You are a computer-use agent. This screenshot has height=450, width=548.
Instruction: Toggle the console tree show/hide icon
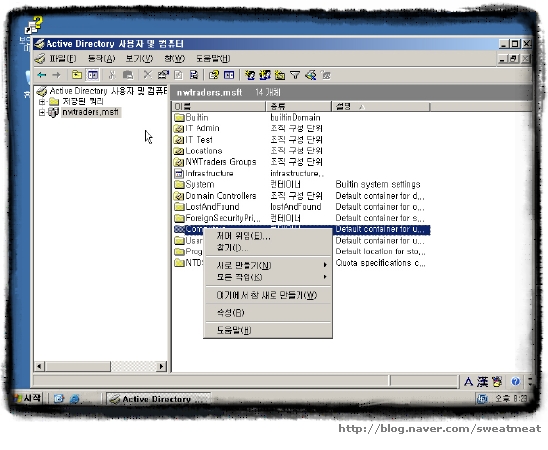(93, 75)
